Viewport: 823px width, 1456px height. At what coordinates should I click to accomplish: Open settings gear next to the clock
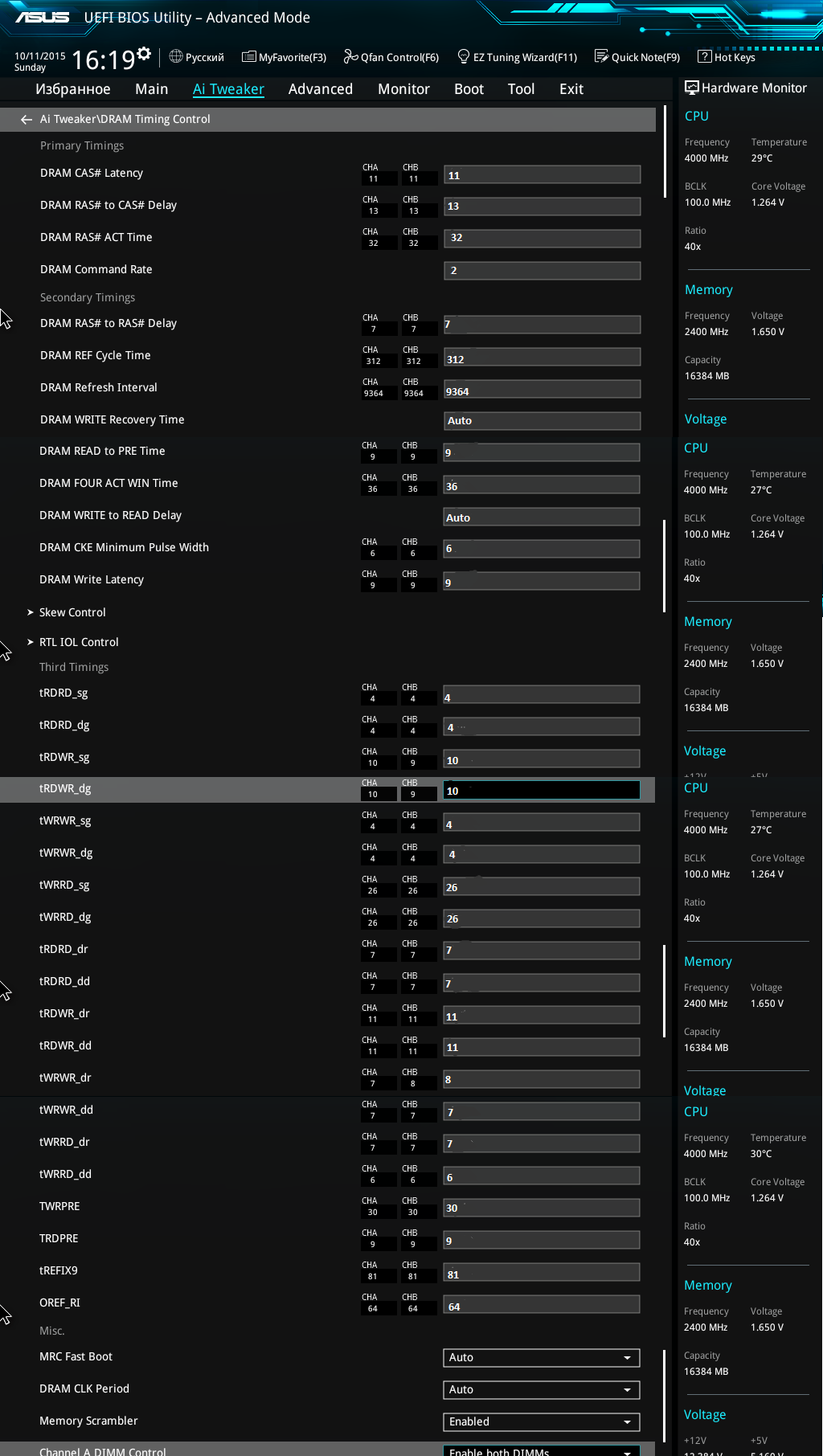pyautogui.click(x=144, y=54)
